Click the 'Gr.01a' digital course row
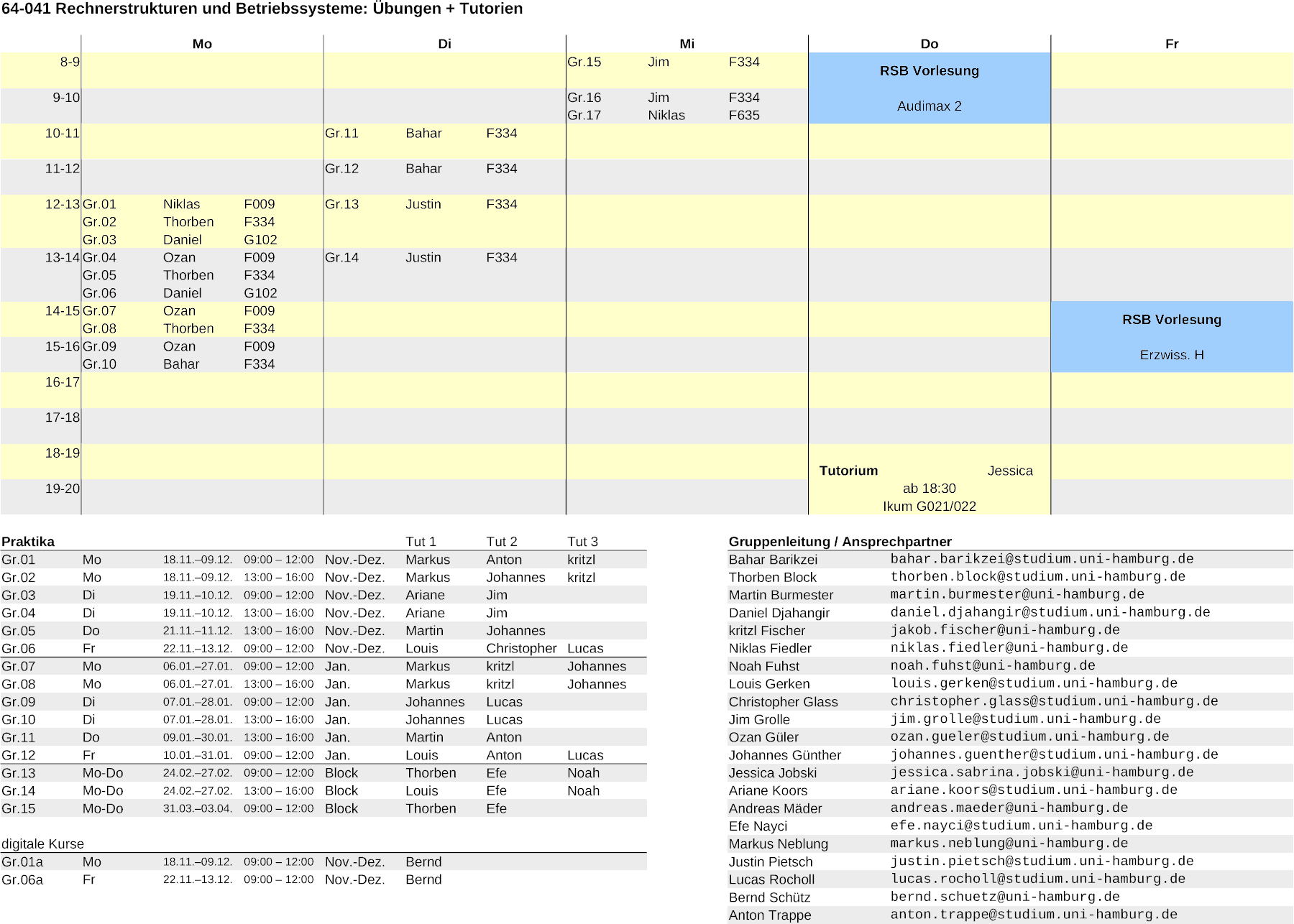The width and height of the screenshot is (1294, 924). 323,862
